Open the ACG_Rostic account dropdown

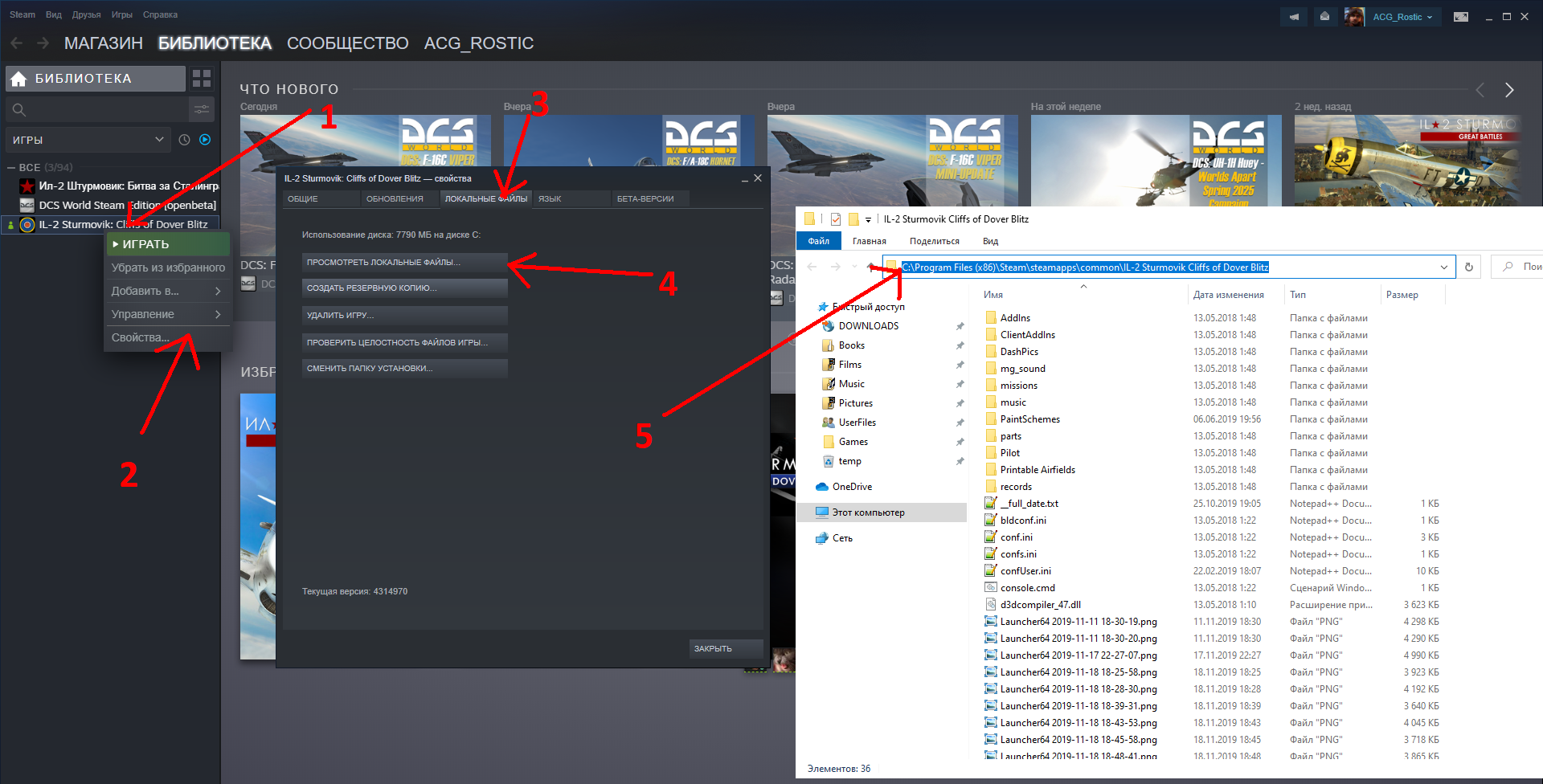click(1402, 17)
